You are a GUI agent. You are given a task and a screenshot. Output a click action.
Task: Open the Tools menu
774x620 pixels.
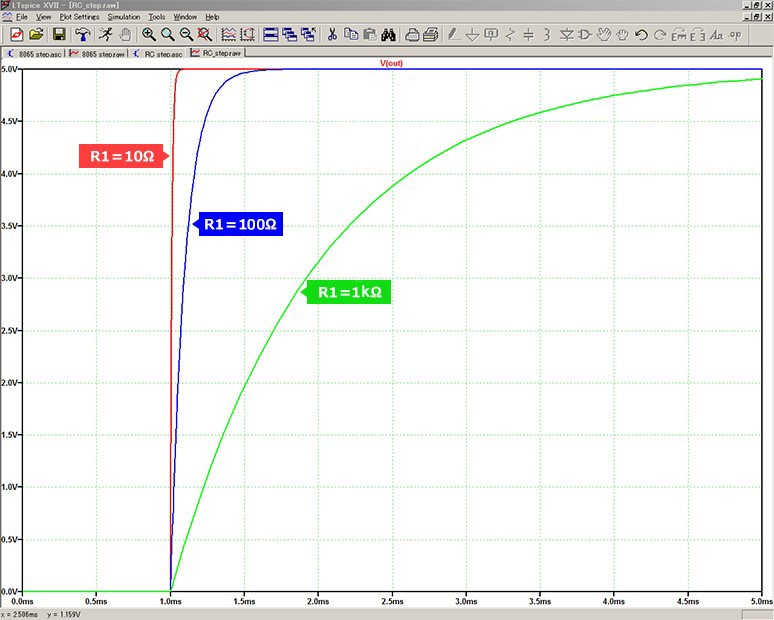[157, 17]
